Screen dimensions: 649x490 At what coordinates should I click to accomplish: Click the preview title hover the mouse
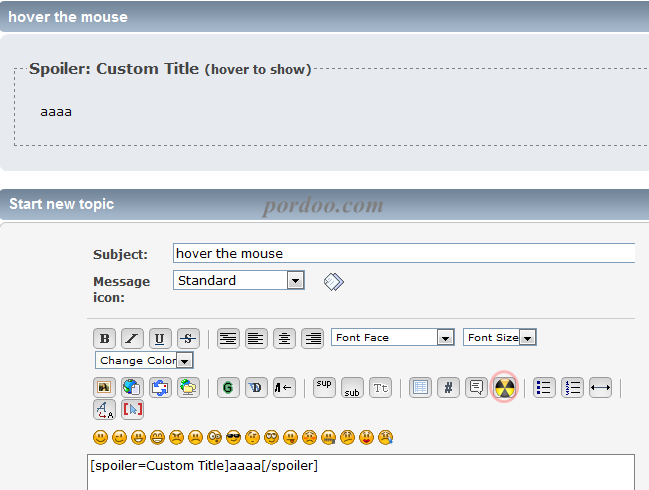68,17
